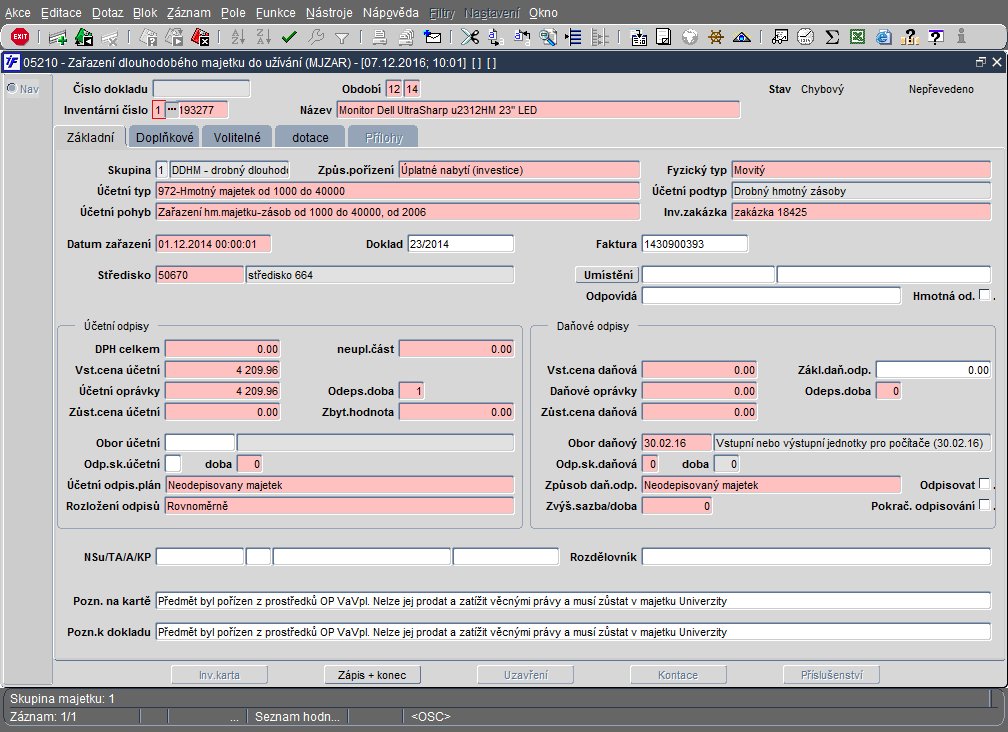Image resolution: width=1008 pixels, height=732 pixels.
Task: Switch to the Doplňkové tab
Action: [x=165, y=137]
